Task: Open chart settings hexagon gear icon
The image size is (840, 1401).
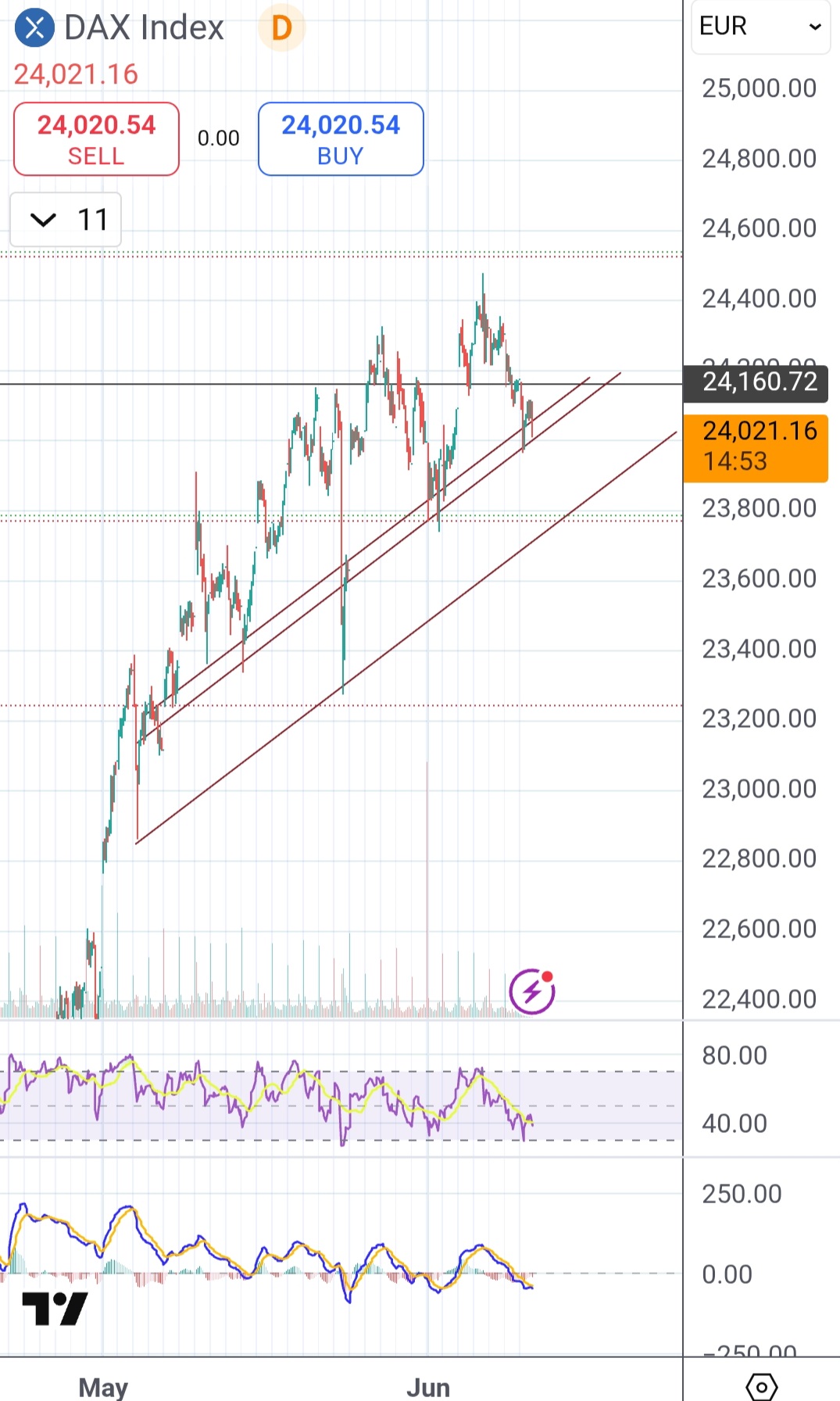Action: (761, 1387)
